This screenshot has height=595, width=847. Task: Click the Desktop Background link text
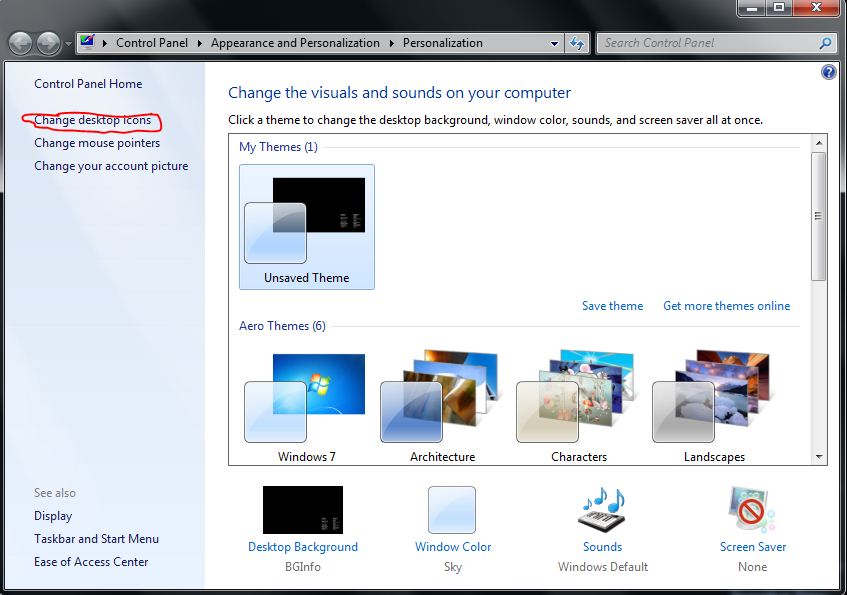(302, 547)
